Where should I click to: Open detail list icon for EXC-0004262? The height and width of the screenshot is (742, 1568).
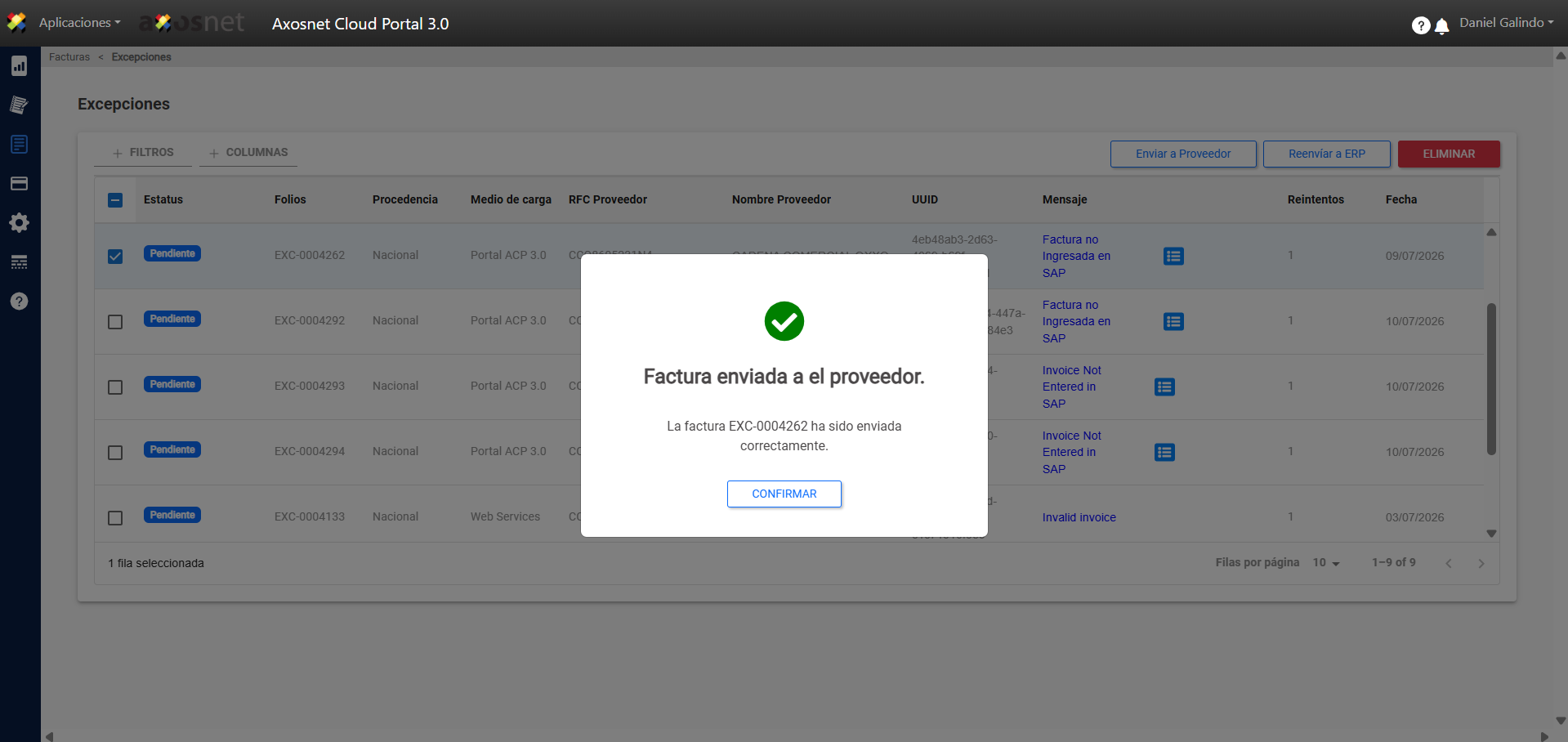pos(1173,257)
